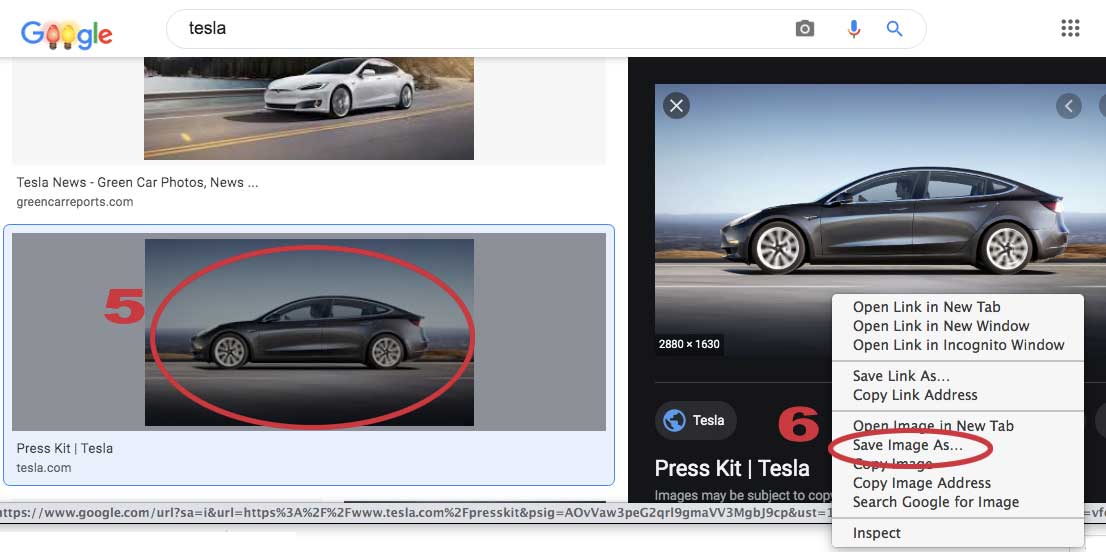Go to previous image with left arrow

(1069, 106)
